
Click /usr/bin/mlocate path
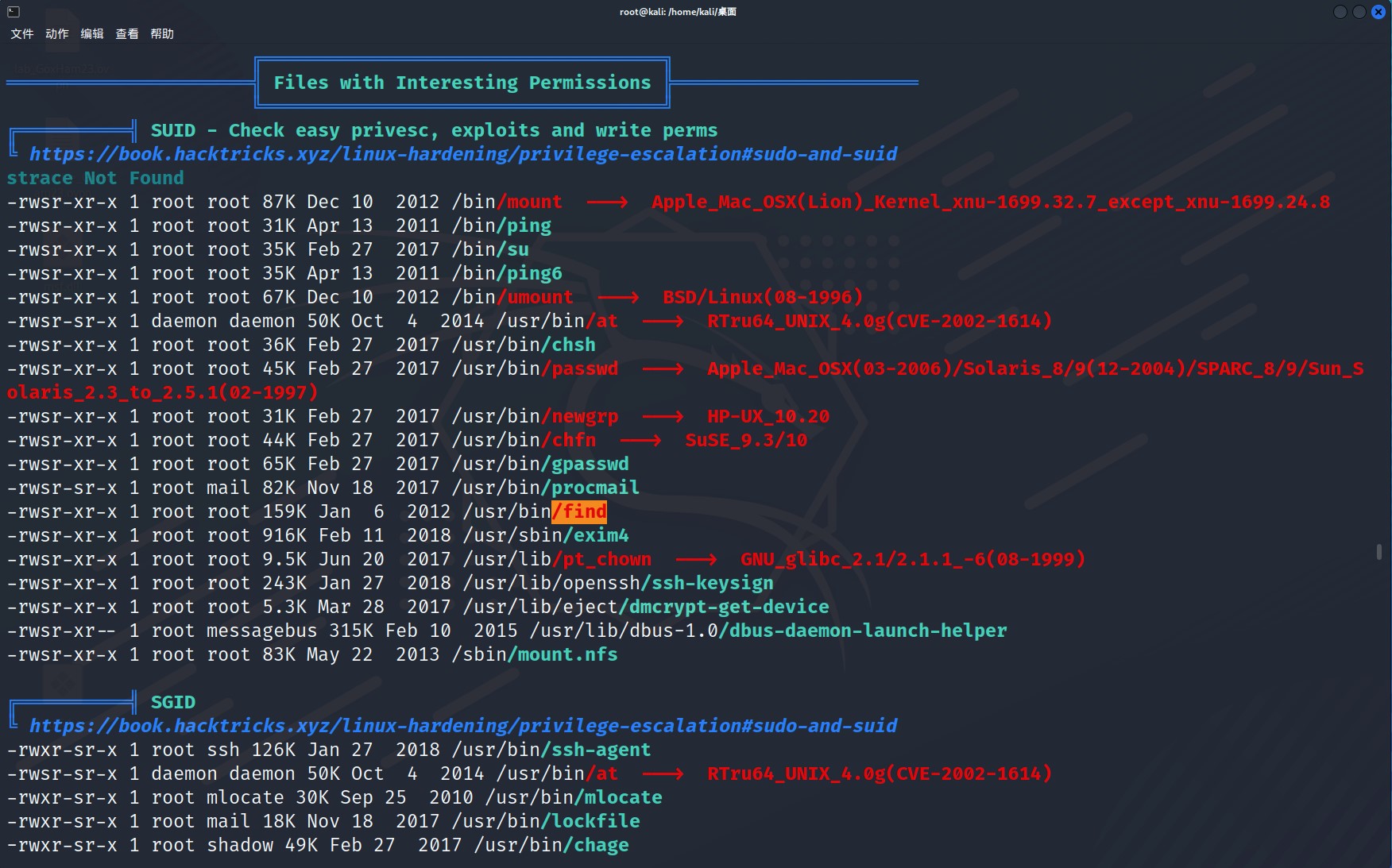574,797
